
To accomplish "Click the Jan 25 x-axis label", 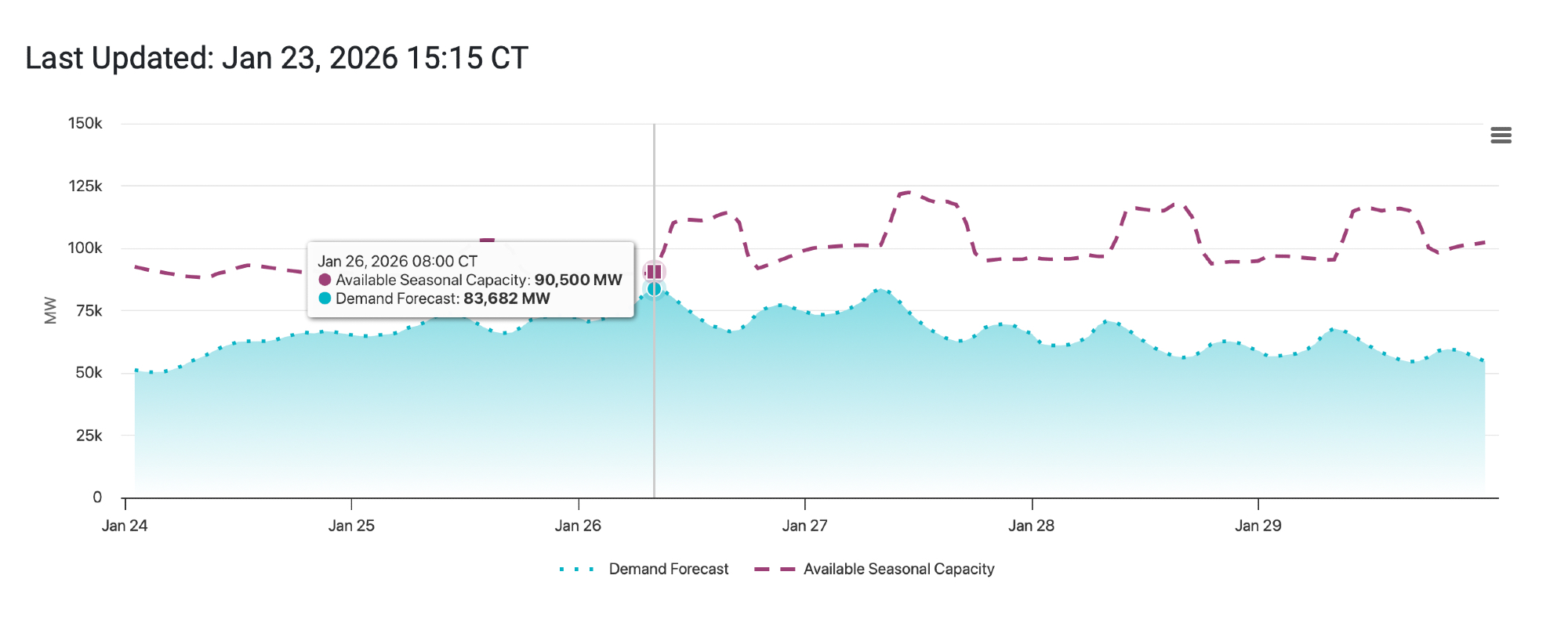I will (x=351, y=526).
